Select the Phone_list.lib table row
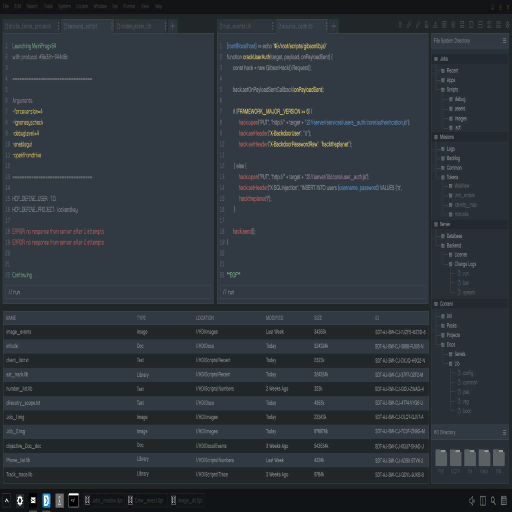 tap(216, 460)
